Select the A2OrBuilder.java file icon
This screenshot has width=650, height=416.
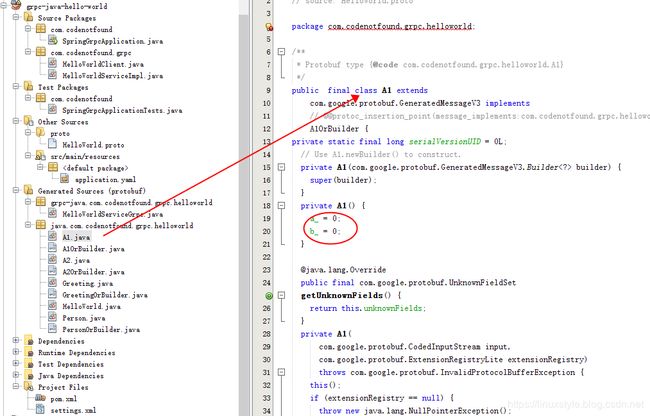(53, 271)
